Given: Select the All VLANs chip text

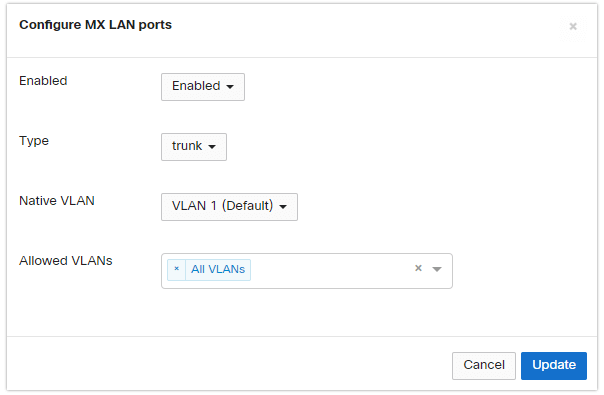Looking at the screenshot, I should 218,269.
